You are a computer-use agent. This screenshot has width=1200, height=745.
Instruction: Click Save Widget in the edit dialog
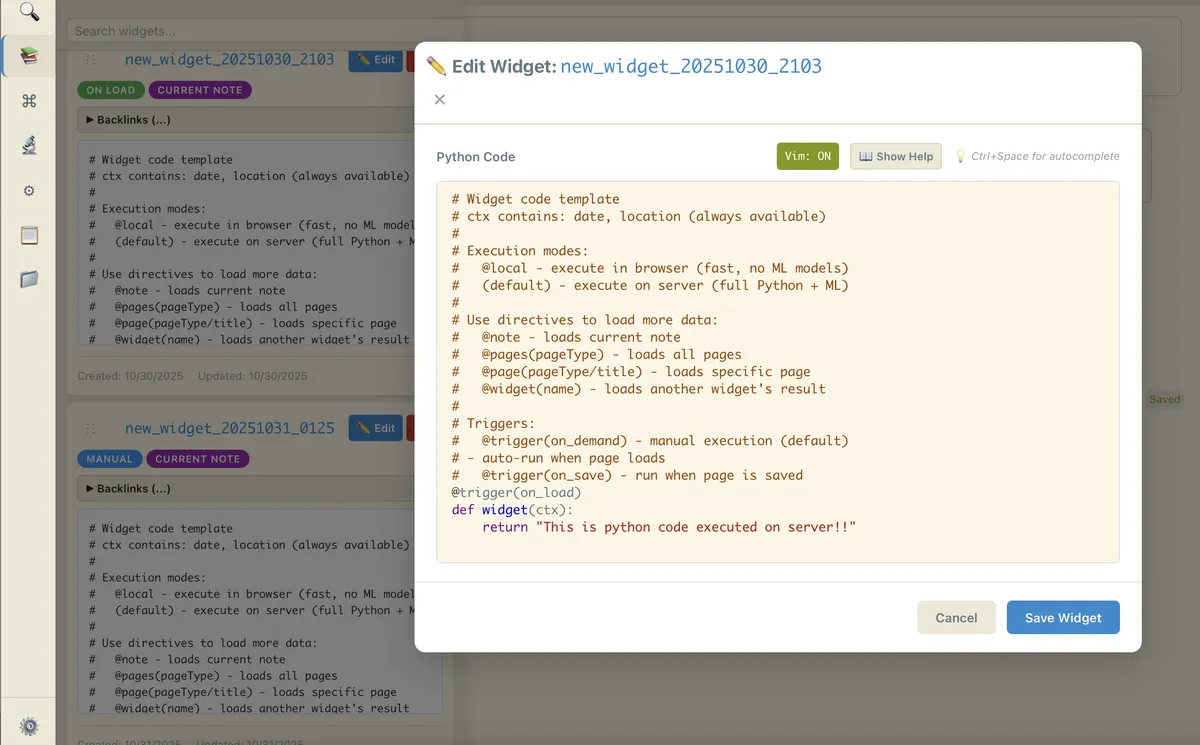[x=1063, y=617]
